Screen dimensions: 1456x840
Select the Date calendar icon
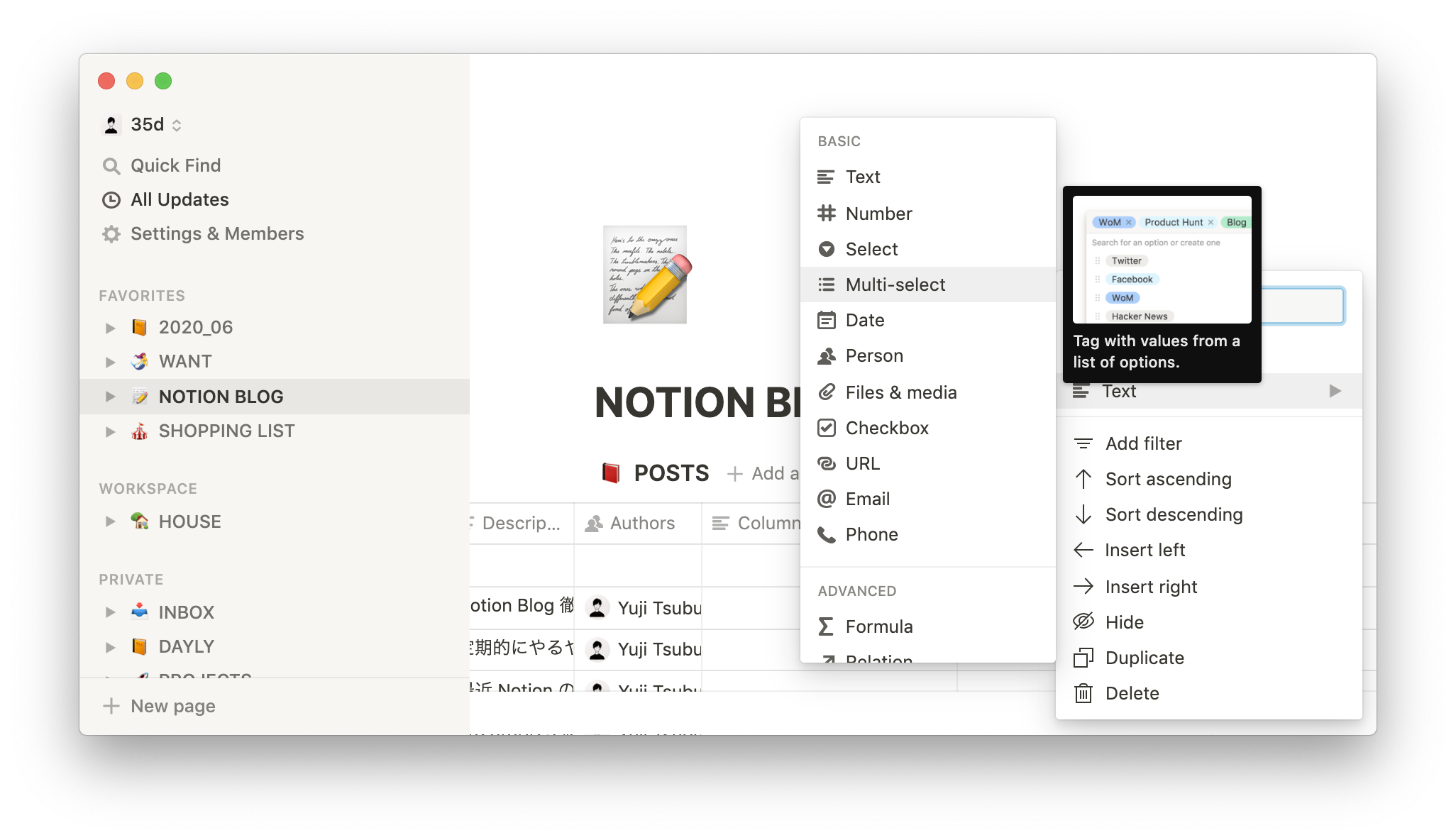coord(826,320)
